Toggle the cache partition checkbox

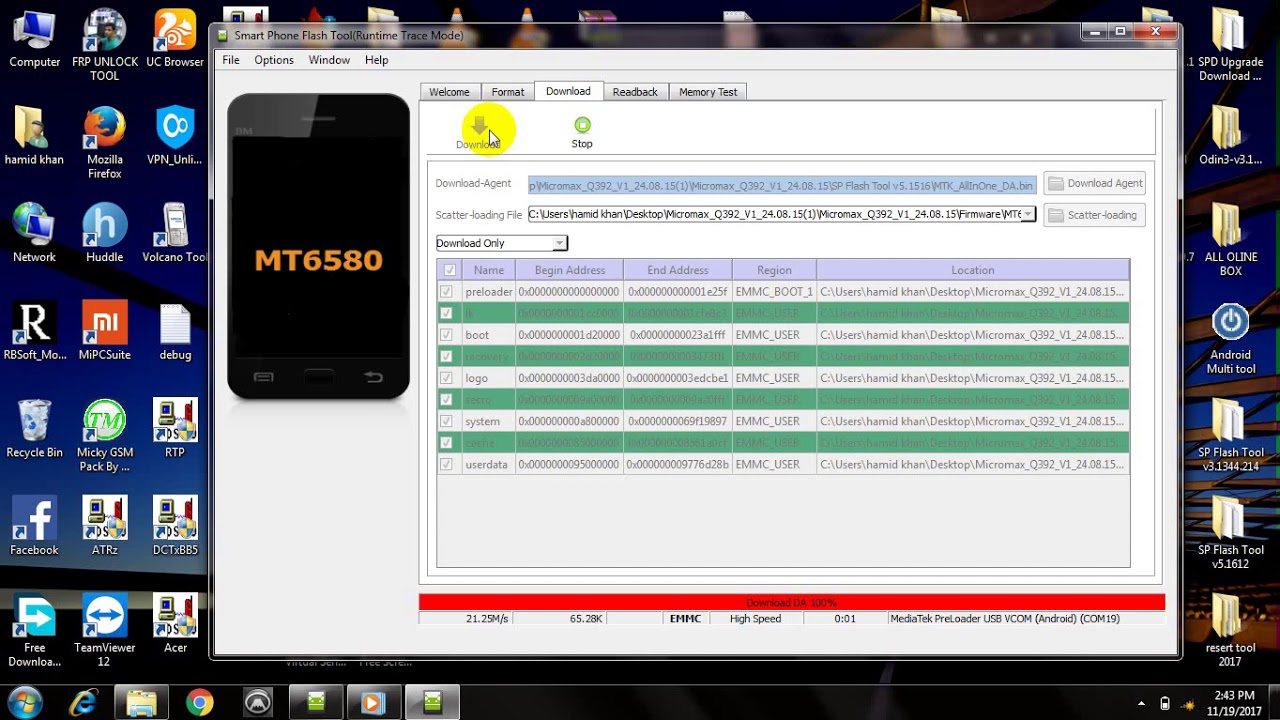(446, 442)
